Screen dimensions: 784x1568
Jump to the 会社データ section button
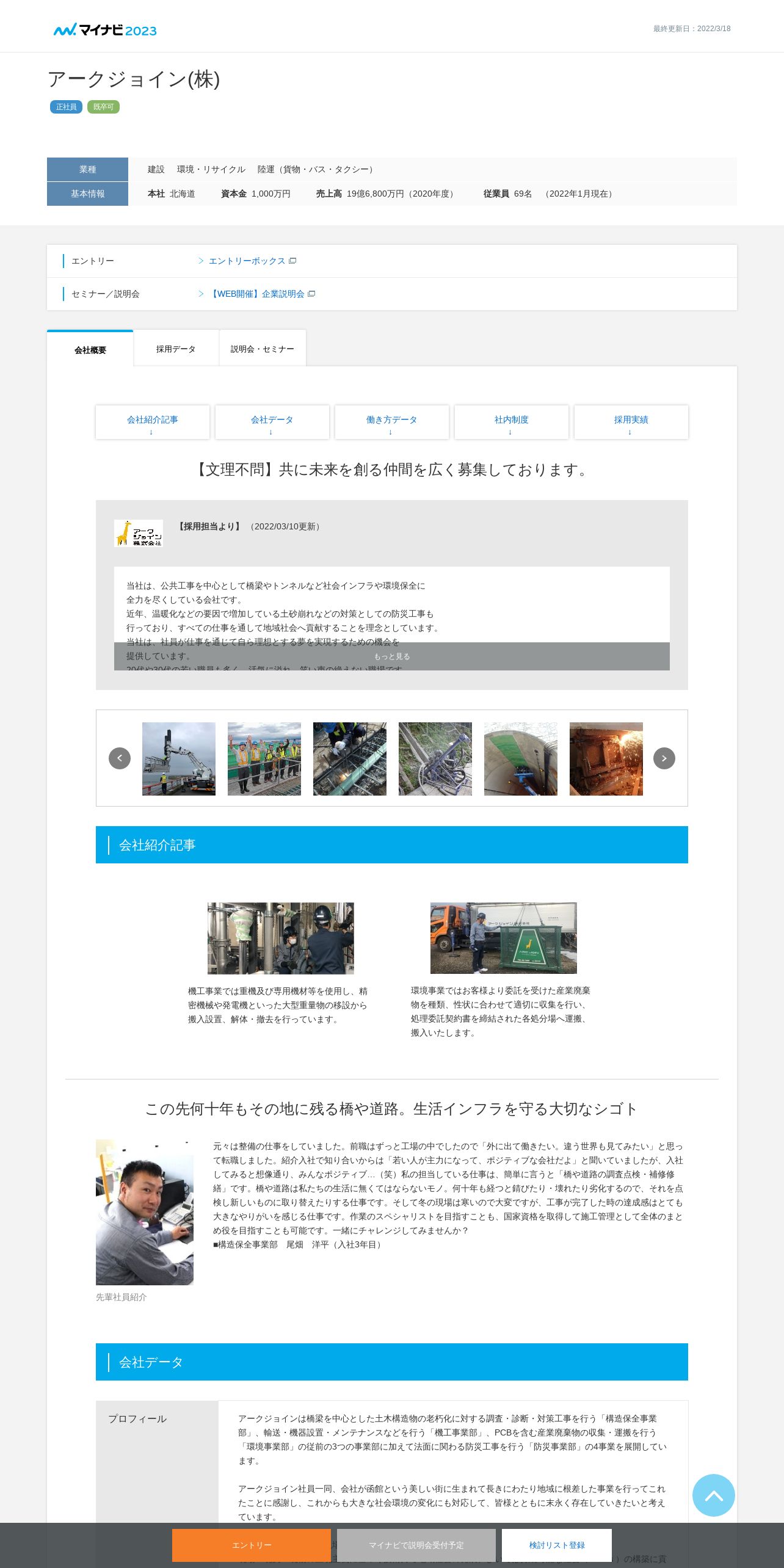pos(272,422)
